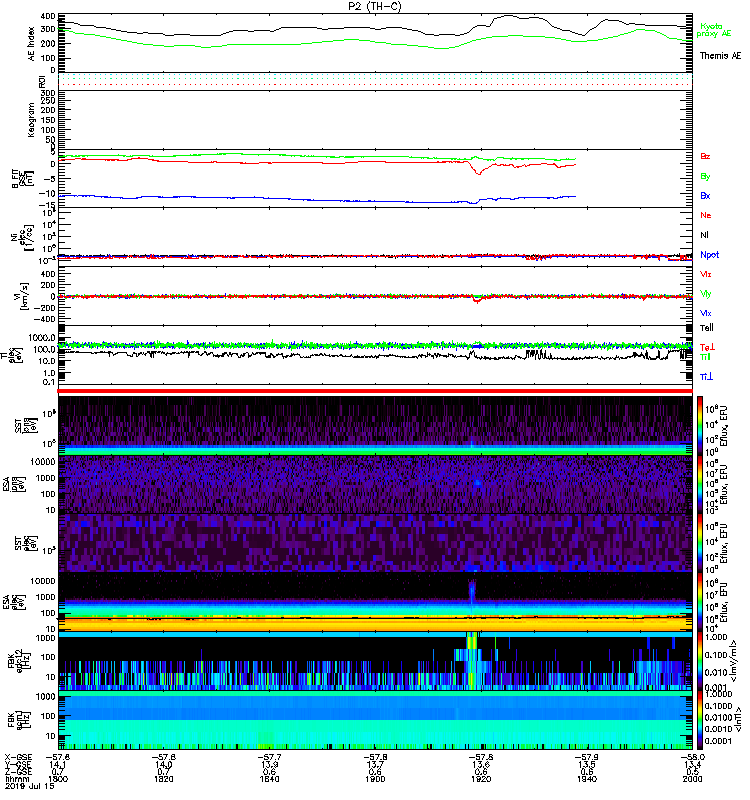Viewport: 750px width, 800px height.
Task: Select the blue Bx legend entry
Action: coord(705,195)
